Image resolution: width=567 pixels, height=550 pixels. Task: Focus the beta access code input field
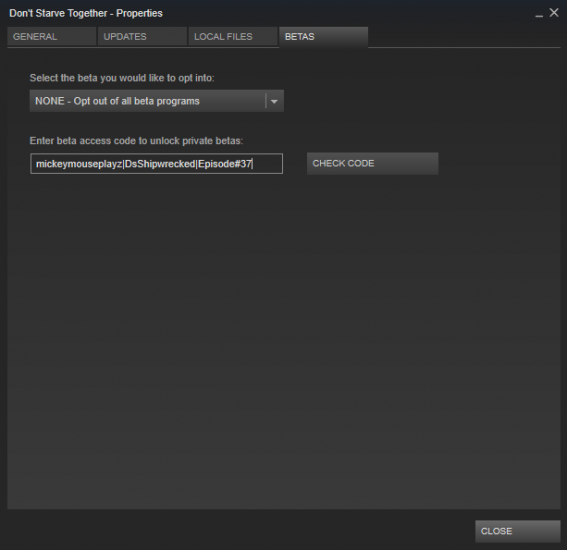(157, 164)
